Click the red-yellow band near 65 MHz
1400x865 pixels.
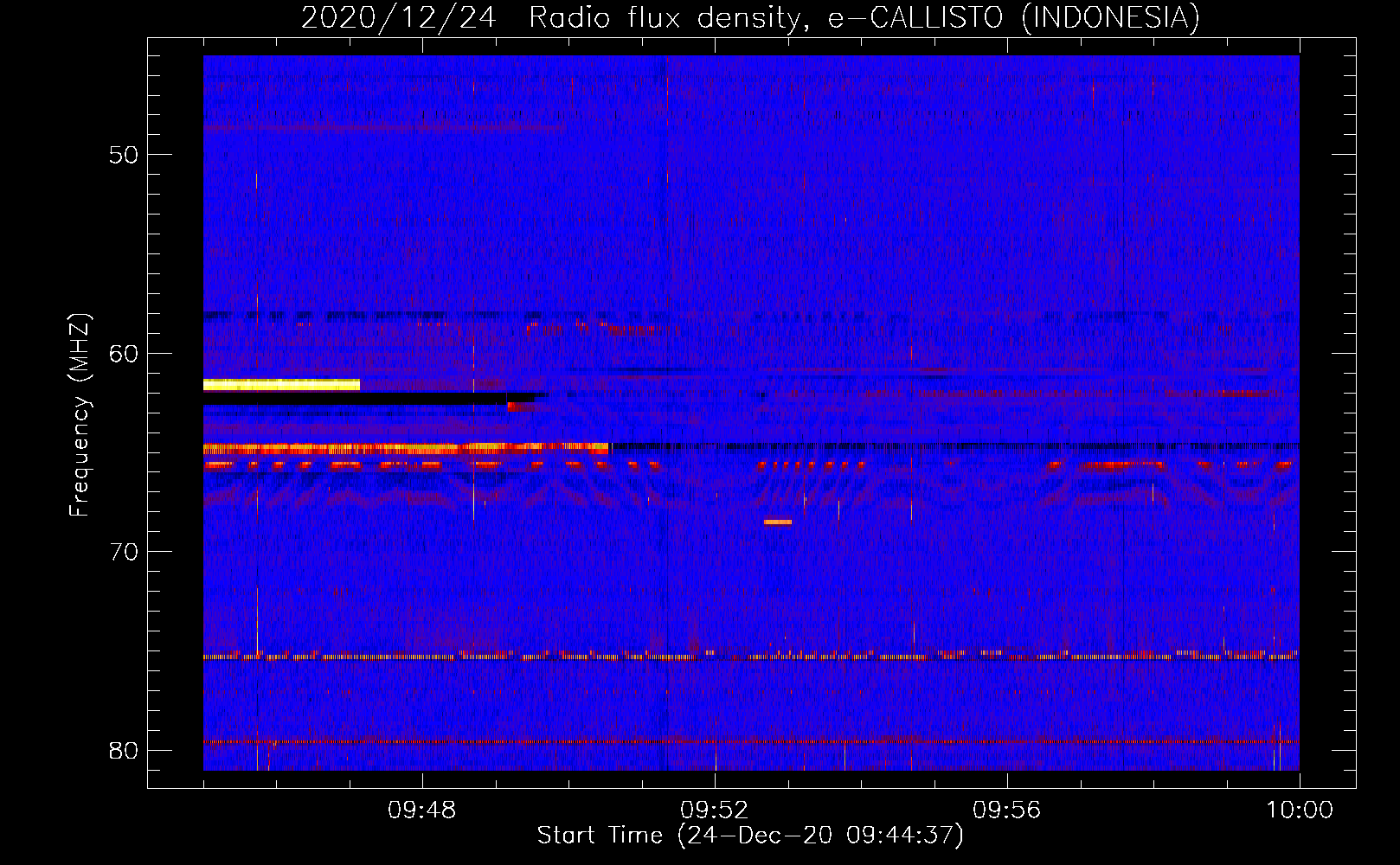click(x=407, y=449)
